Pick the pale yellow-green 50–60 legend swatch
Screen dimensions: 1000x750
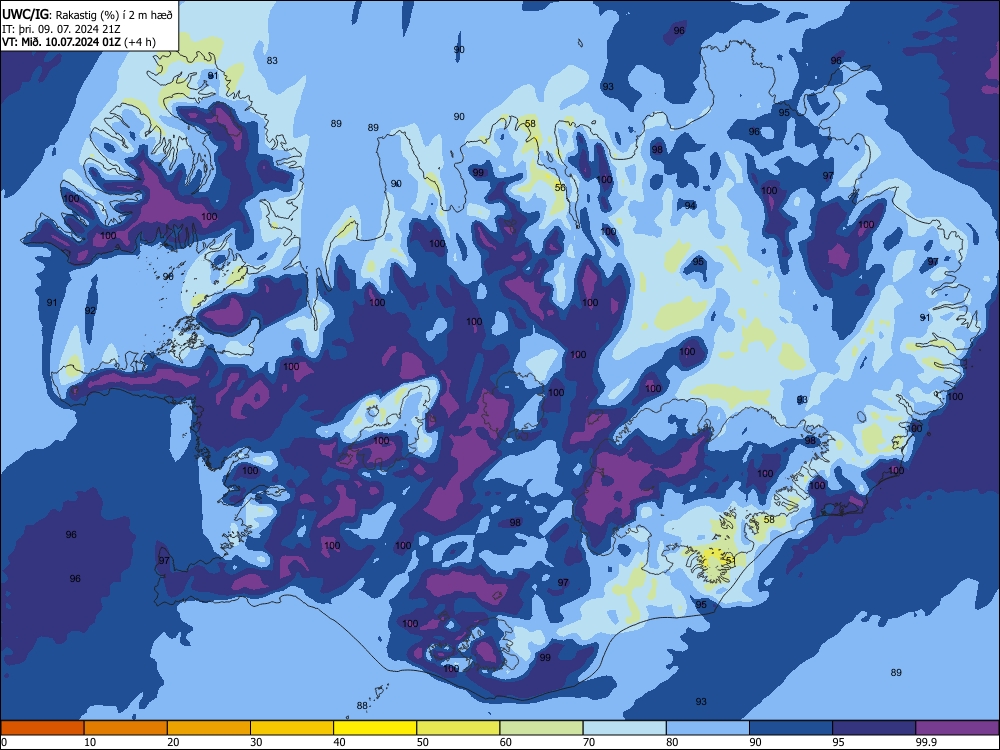pyautogui.click(x=458, y=728)
